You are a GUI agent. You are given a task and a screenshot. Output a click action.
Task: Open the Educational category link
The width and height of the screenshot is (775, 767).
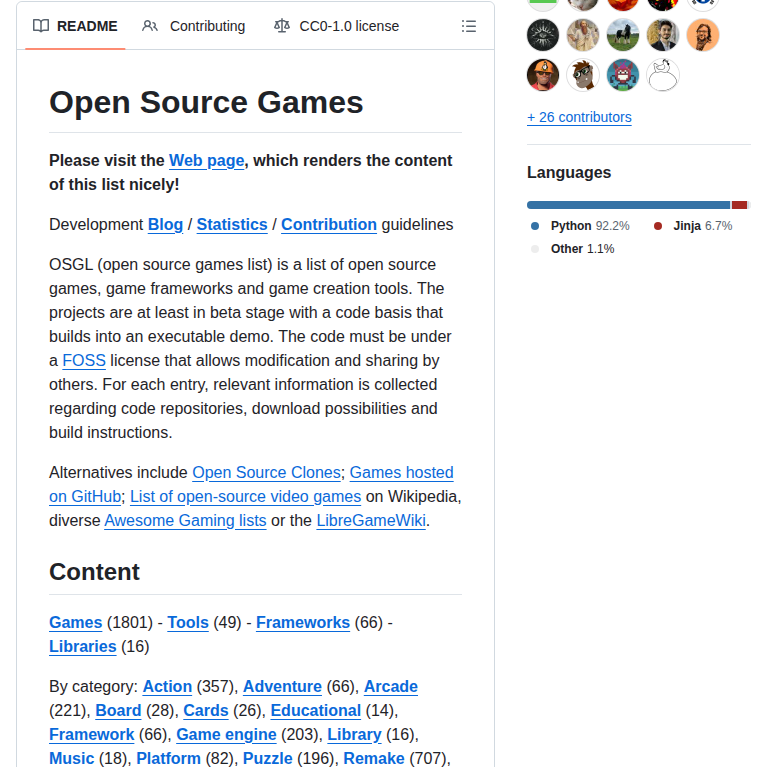point(315,710)
